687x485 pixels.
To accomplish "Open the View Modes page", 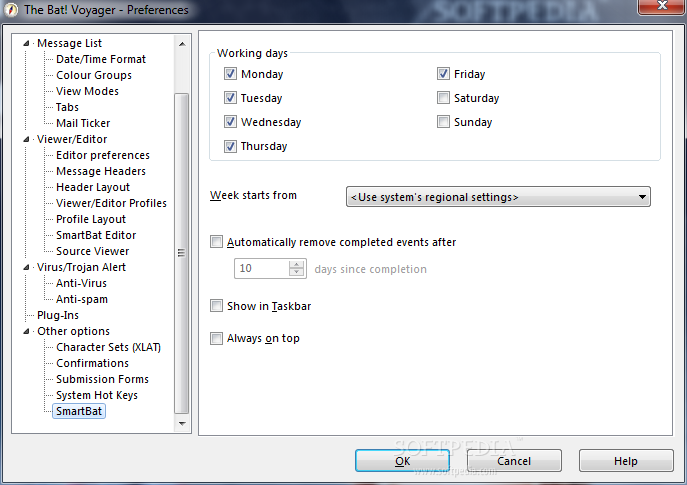I will [x=87, y=91].
